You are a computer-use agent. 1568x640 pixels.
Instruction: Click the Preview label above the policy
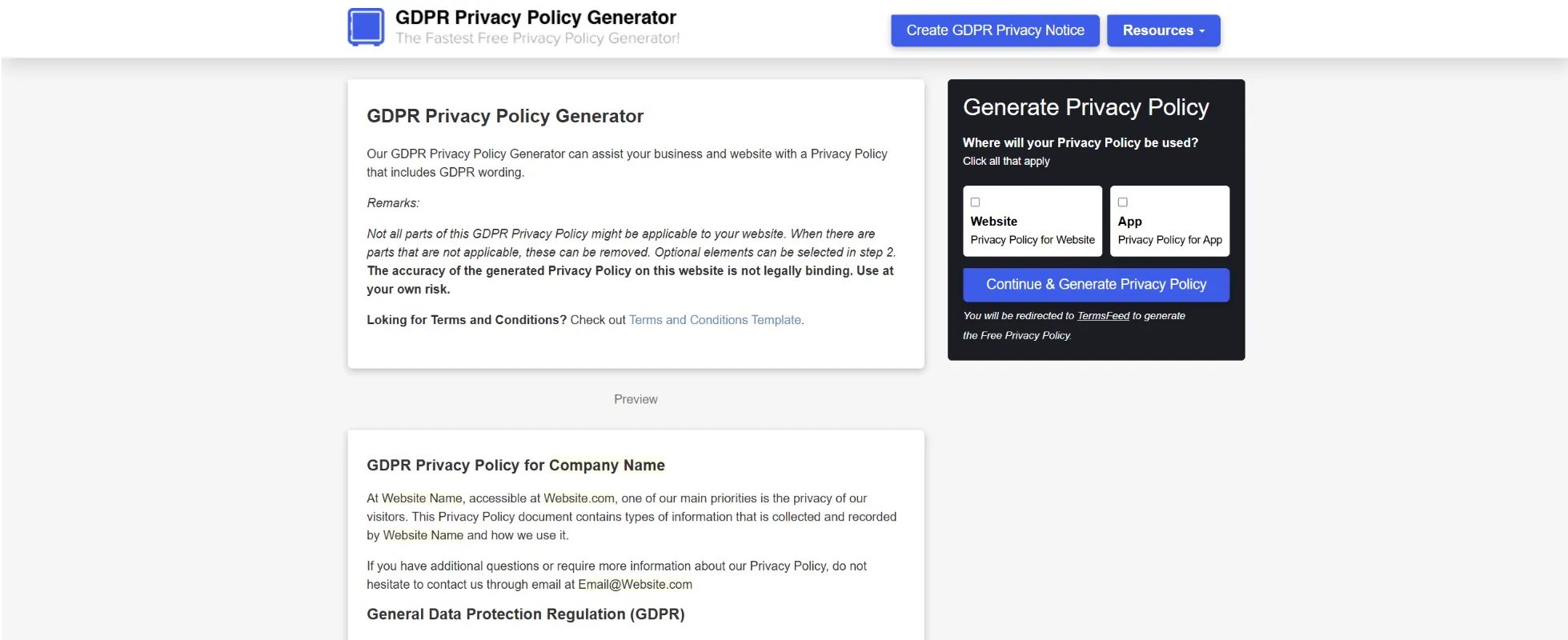(636, 399)
